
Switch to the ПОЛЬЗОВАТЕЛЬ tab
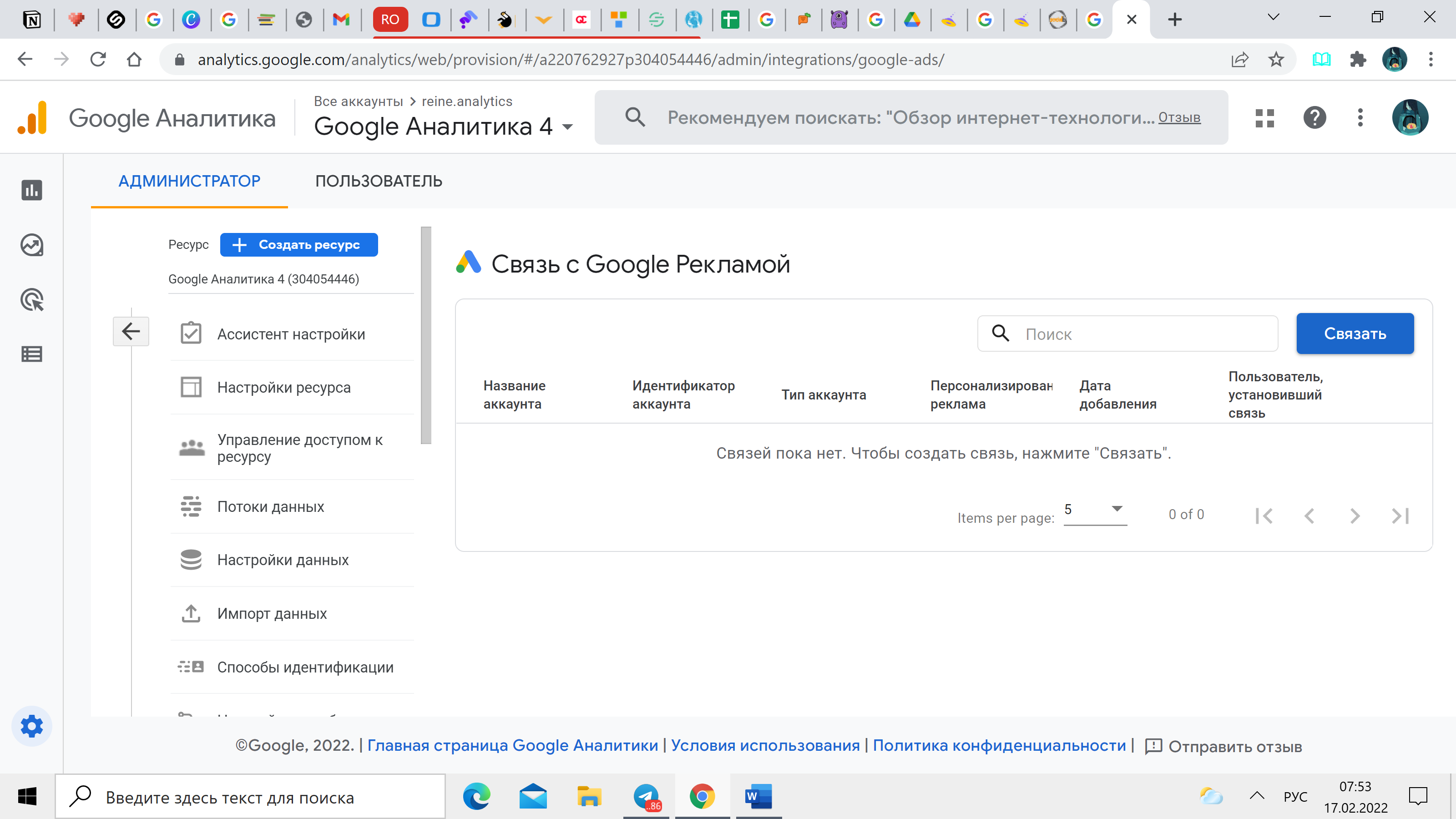click(379, 181)
